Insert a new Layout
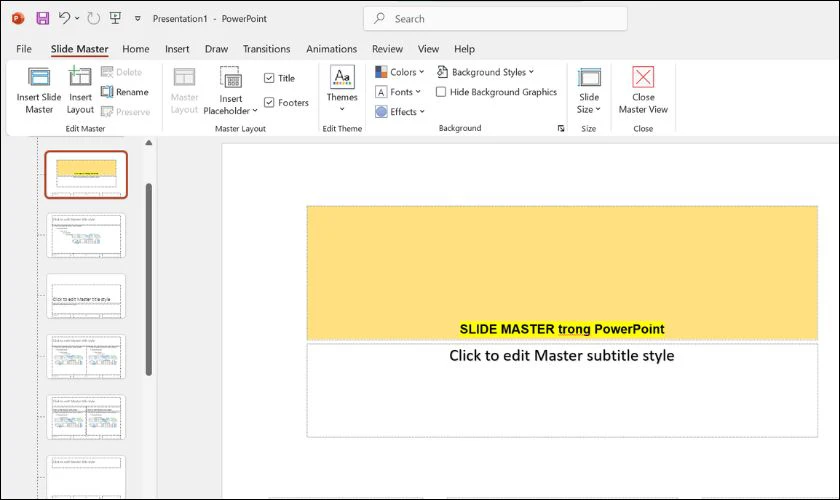This screenshot has width=840, height=500. coord(80,91)
